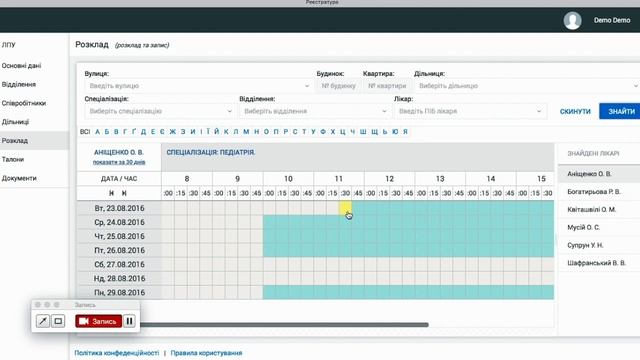Image resolution: width=640 pixels, height=360 pixels.
Task: Select doctor Мусій О. С.
Action: pyautogui.click(x=583, y=227)
